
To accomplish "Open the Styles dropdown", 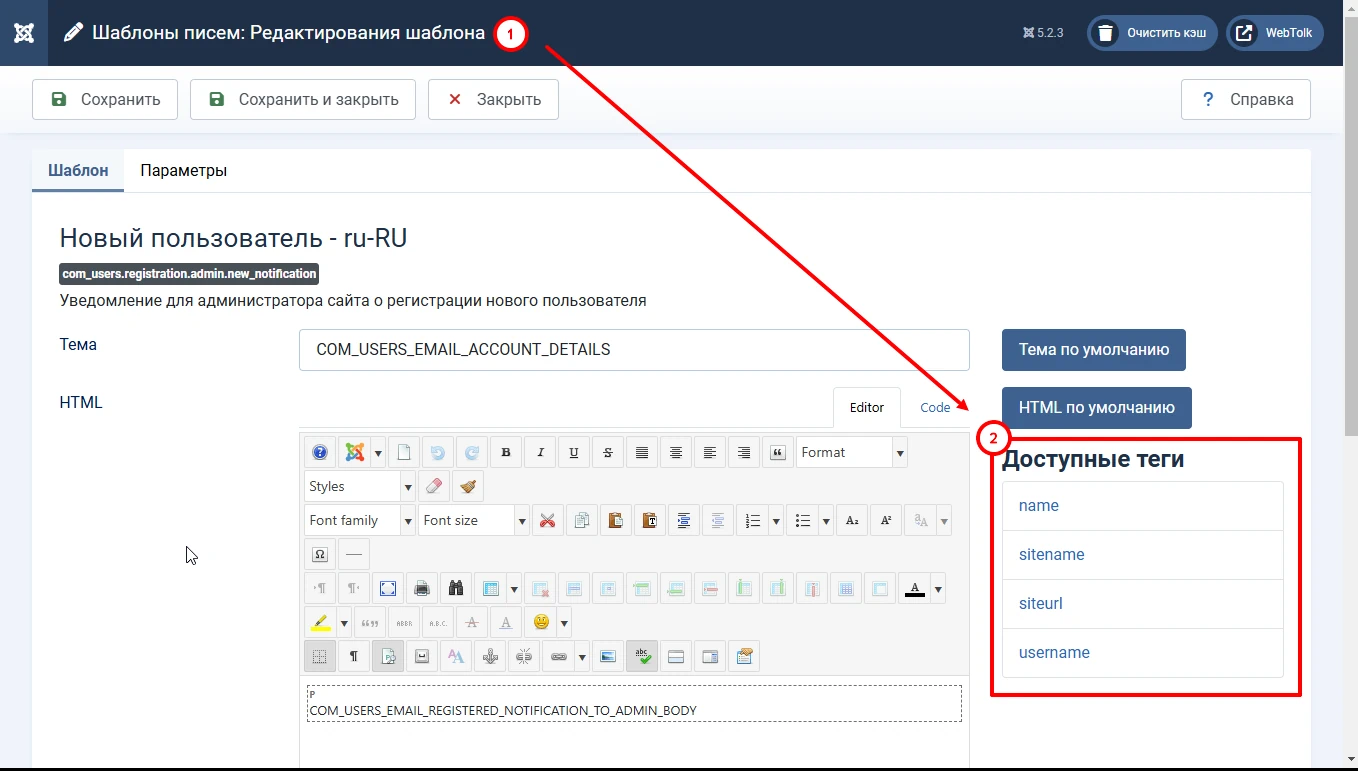I will (360, 486).
